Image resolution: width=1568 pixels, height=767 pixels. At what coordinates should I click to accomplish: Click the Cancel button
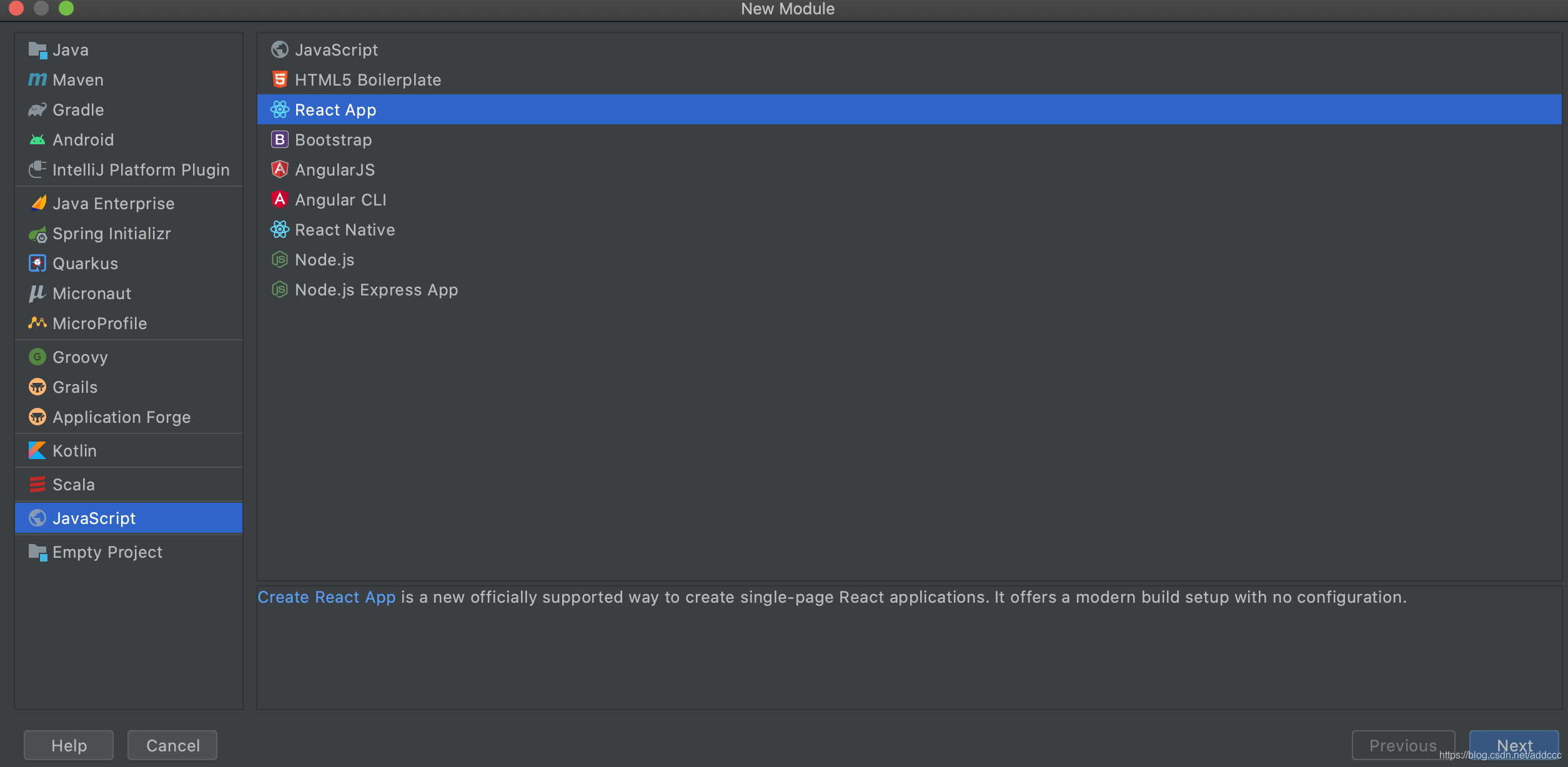(172, 745)
